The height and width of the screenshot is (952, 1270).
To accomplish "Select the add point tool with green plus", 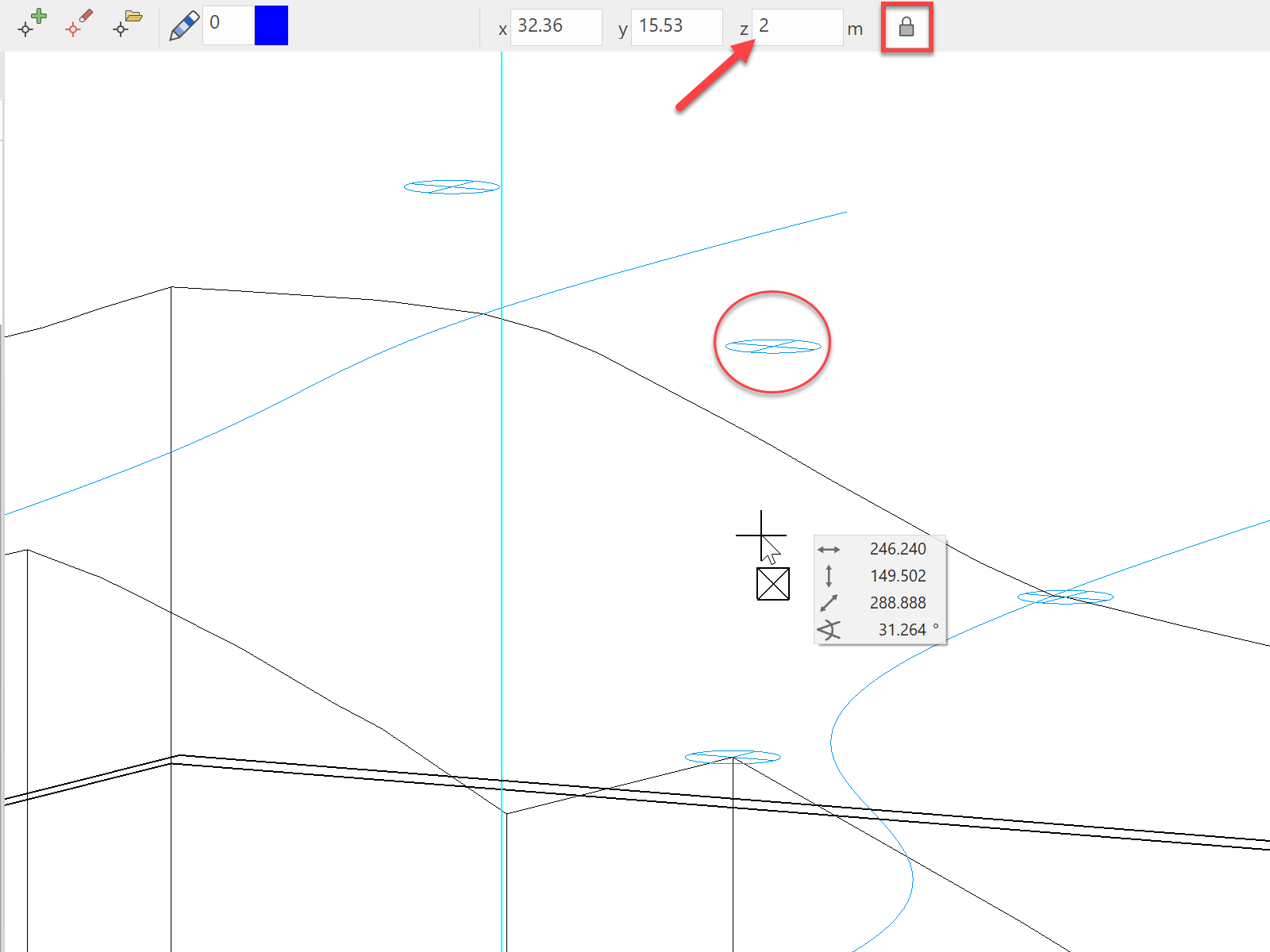I will (x=32, y=24).
